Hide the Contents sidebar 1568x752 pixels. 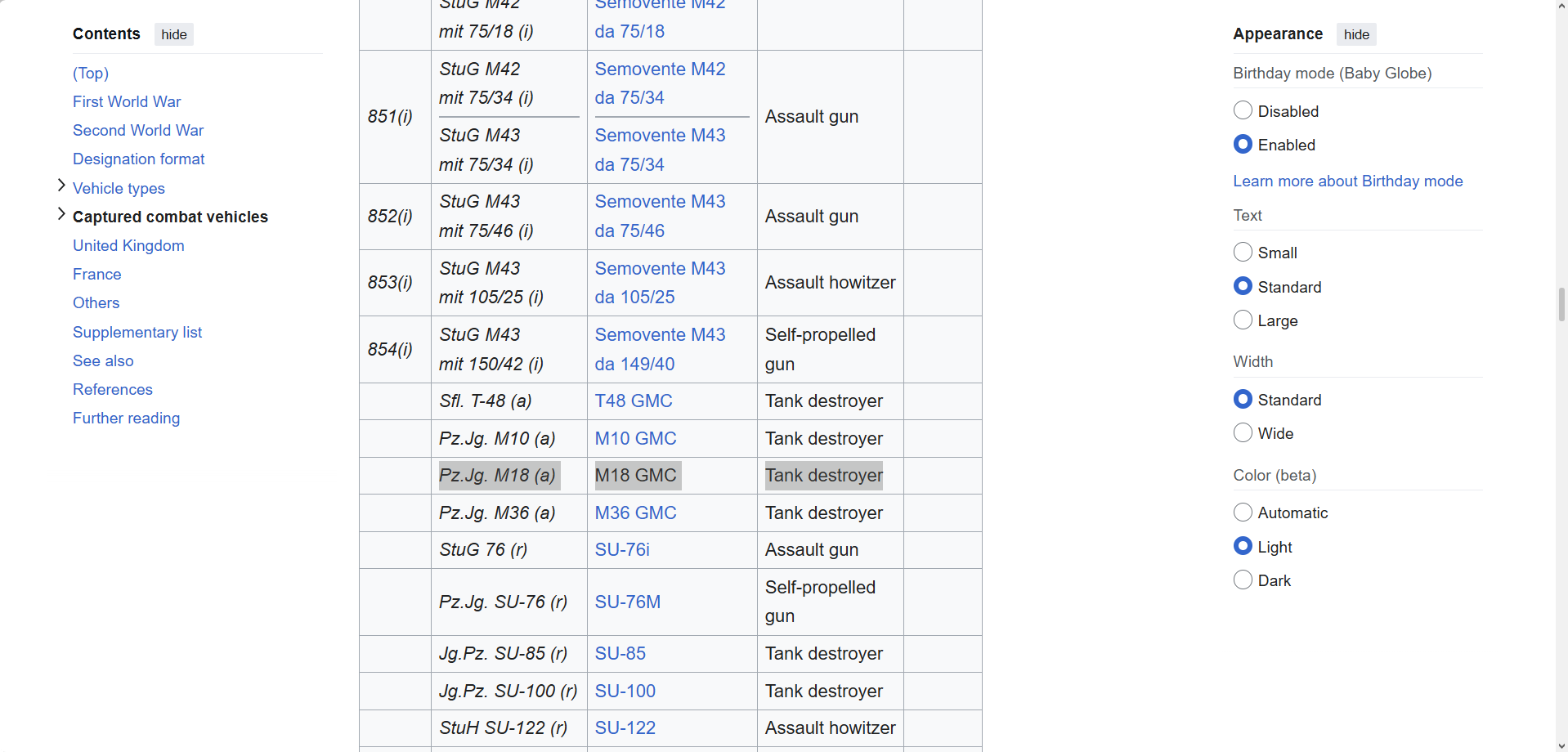click(x=173, y=34)
